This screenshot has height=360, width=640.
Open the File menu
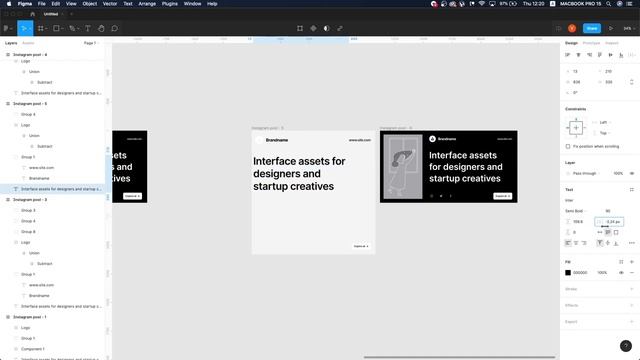point(42,4)
